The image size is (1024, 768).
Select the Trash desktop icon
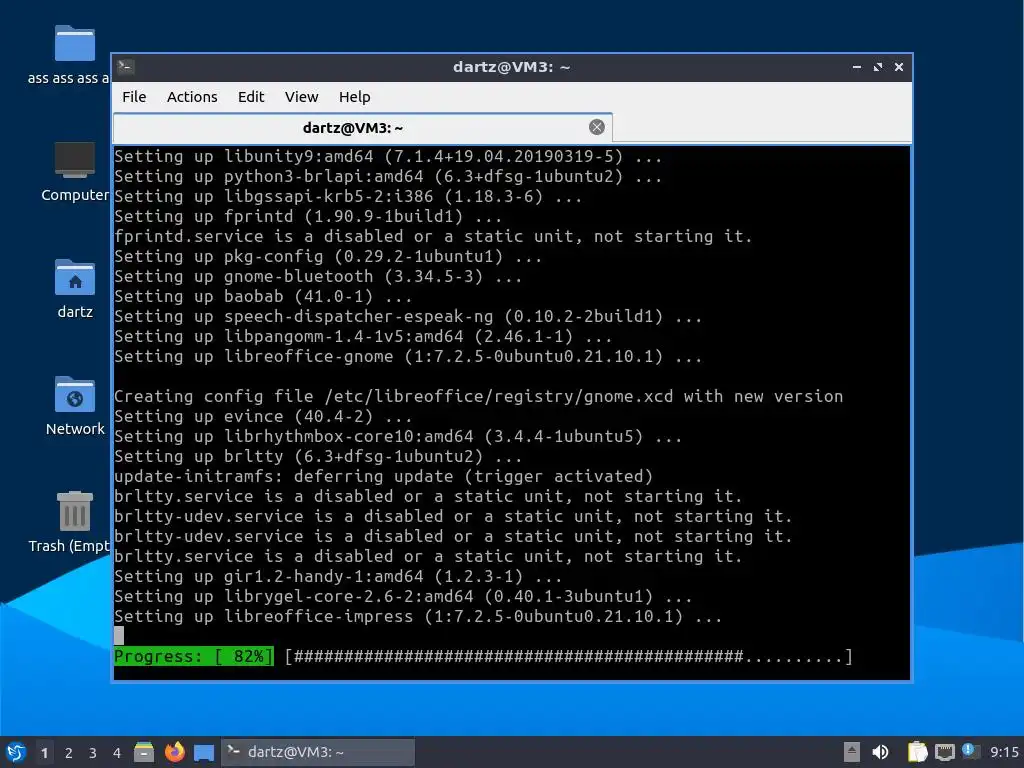pyautogui.click(x=71, y=522)
